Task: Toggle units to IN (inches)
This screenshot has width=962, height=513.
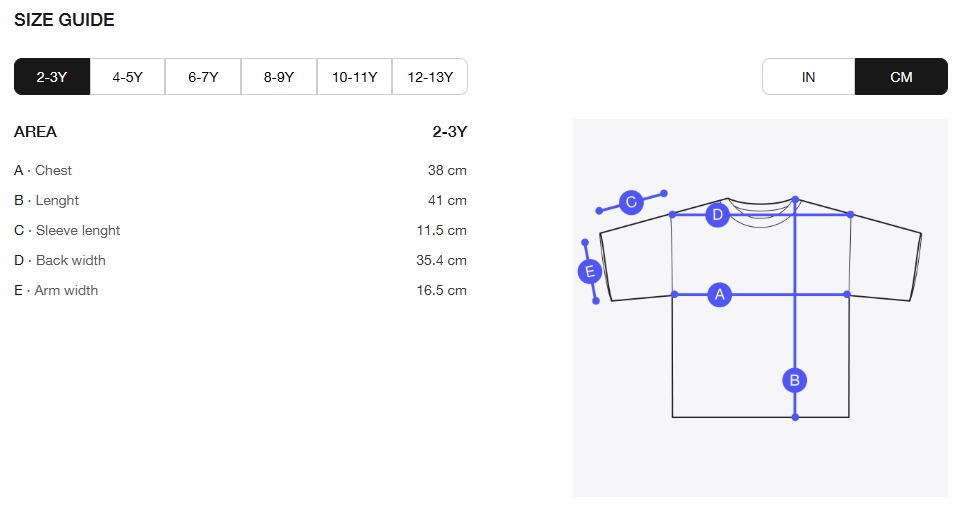Action: pyautogui.click(x=809, y=77)
